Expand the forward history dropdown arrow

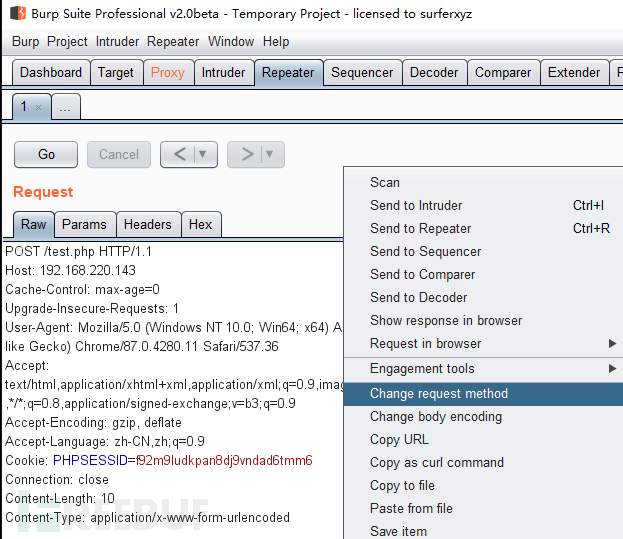pos(270,154)
